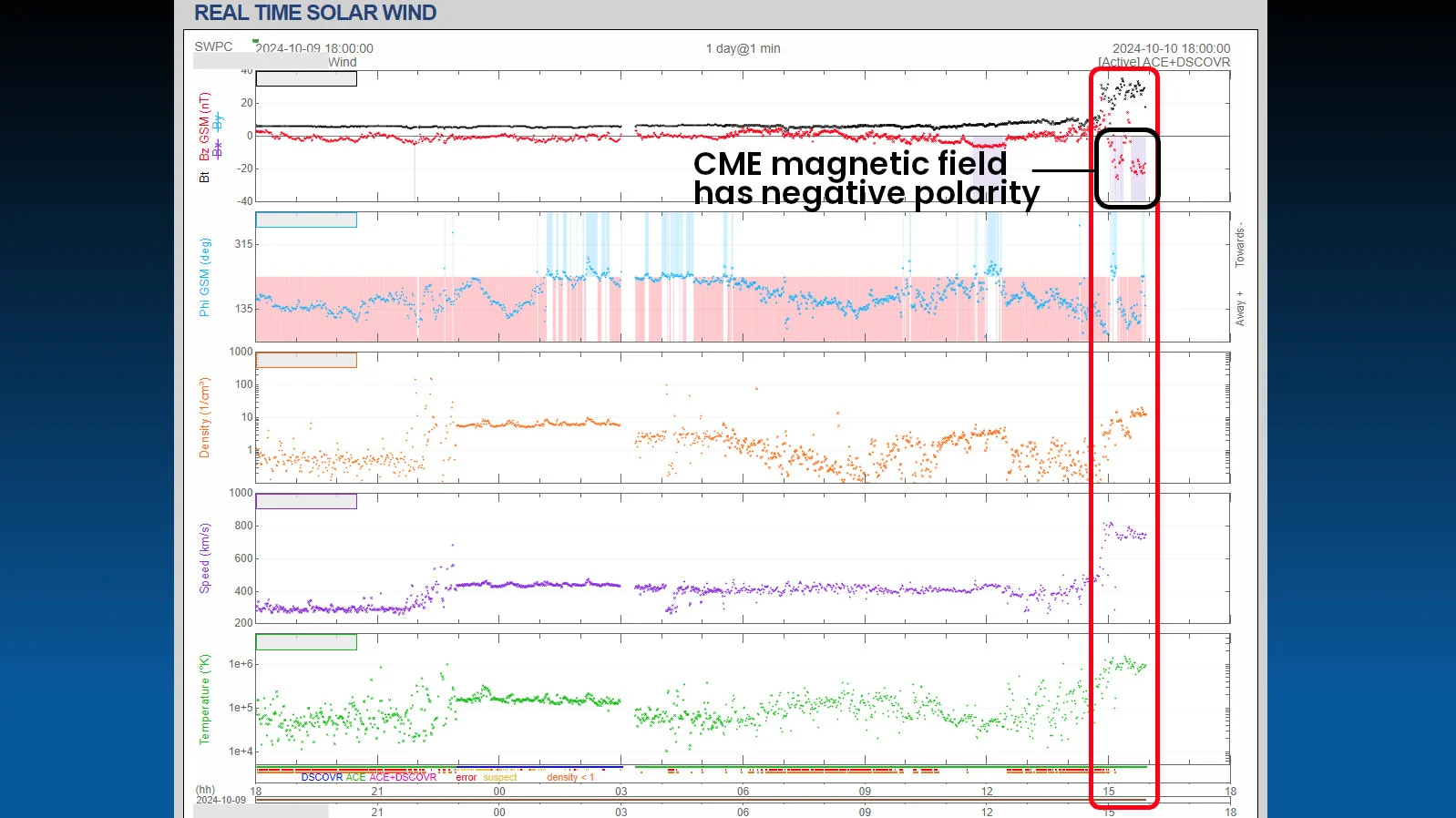Click the red 'error' legend entry
Screen dimensions: 1456x818
click(x=466, y=777)
